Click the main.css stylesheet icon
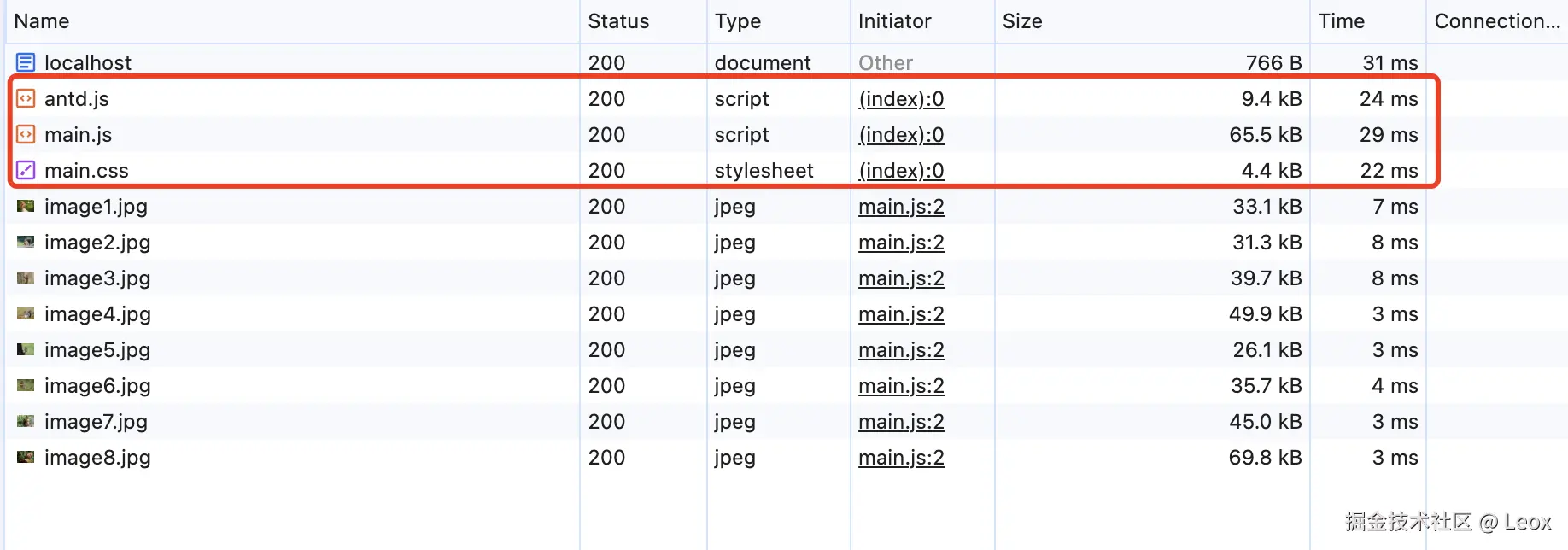 pos(26,170)
